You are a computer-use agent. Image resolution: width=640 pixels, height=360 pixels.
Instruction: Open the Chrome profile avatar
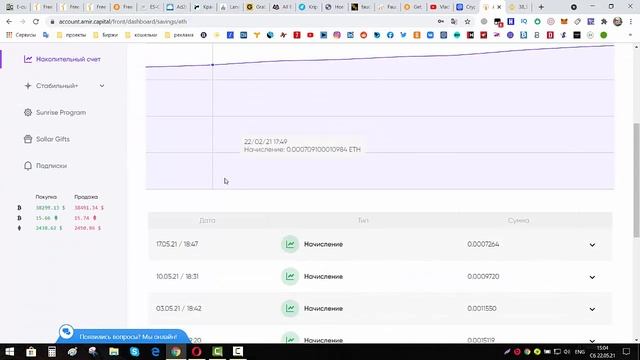(618, 21)
